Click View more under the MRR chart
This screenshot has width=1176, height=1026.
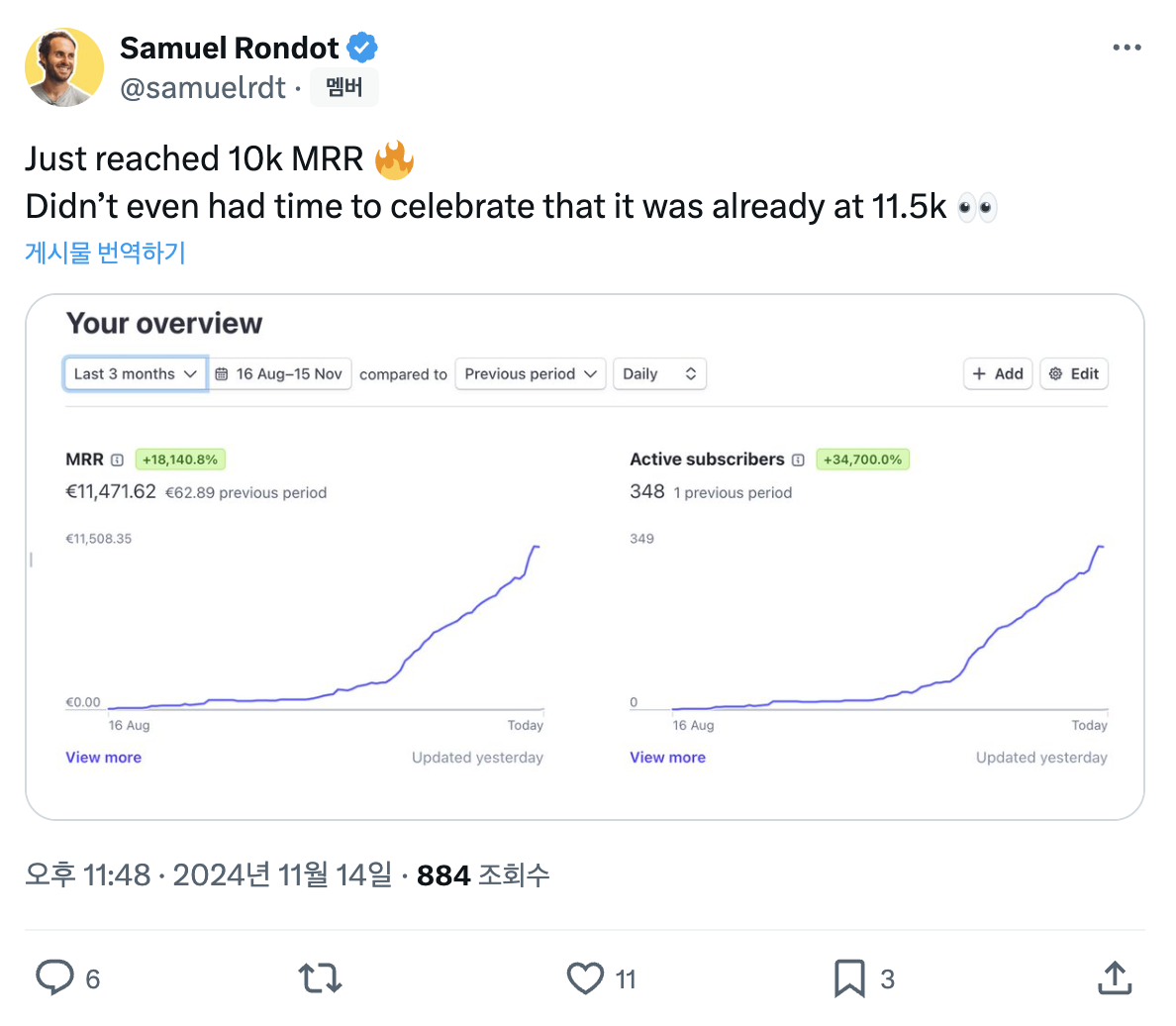(x=103, y=757)
